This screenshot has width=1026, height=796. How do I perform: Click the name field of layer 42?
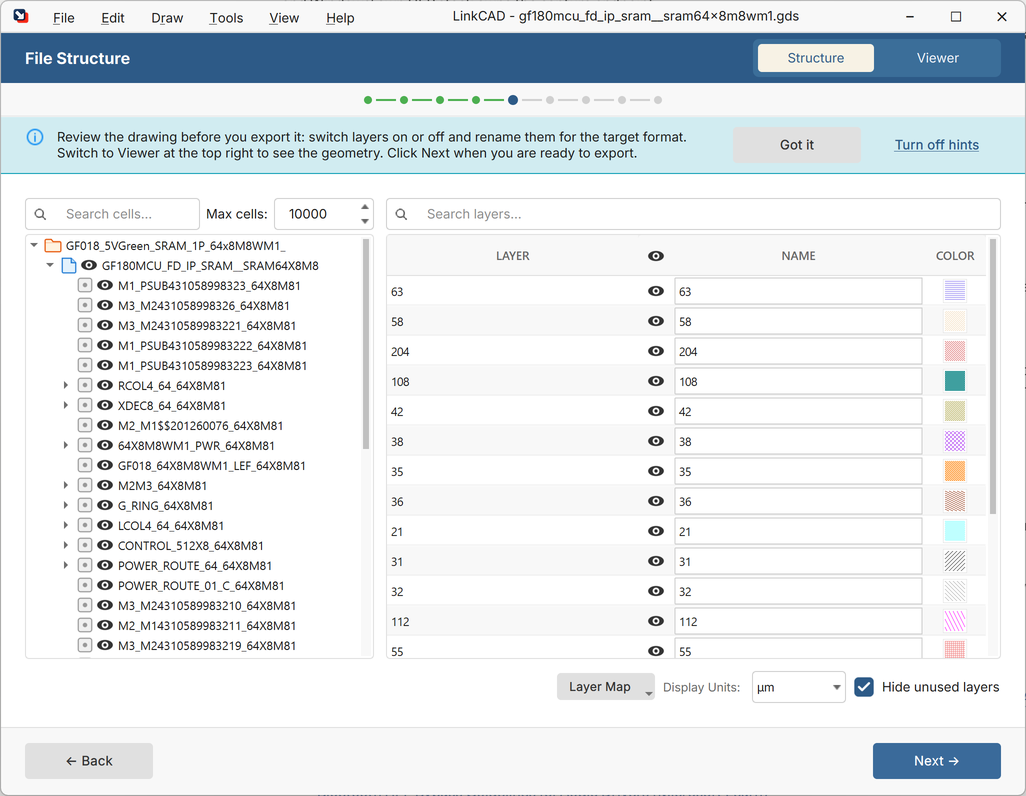[798, 412]
